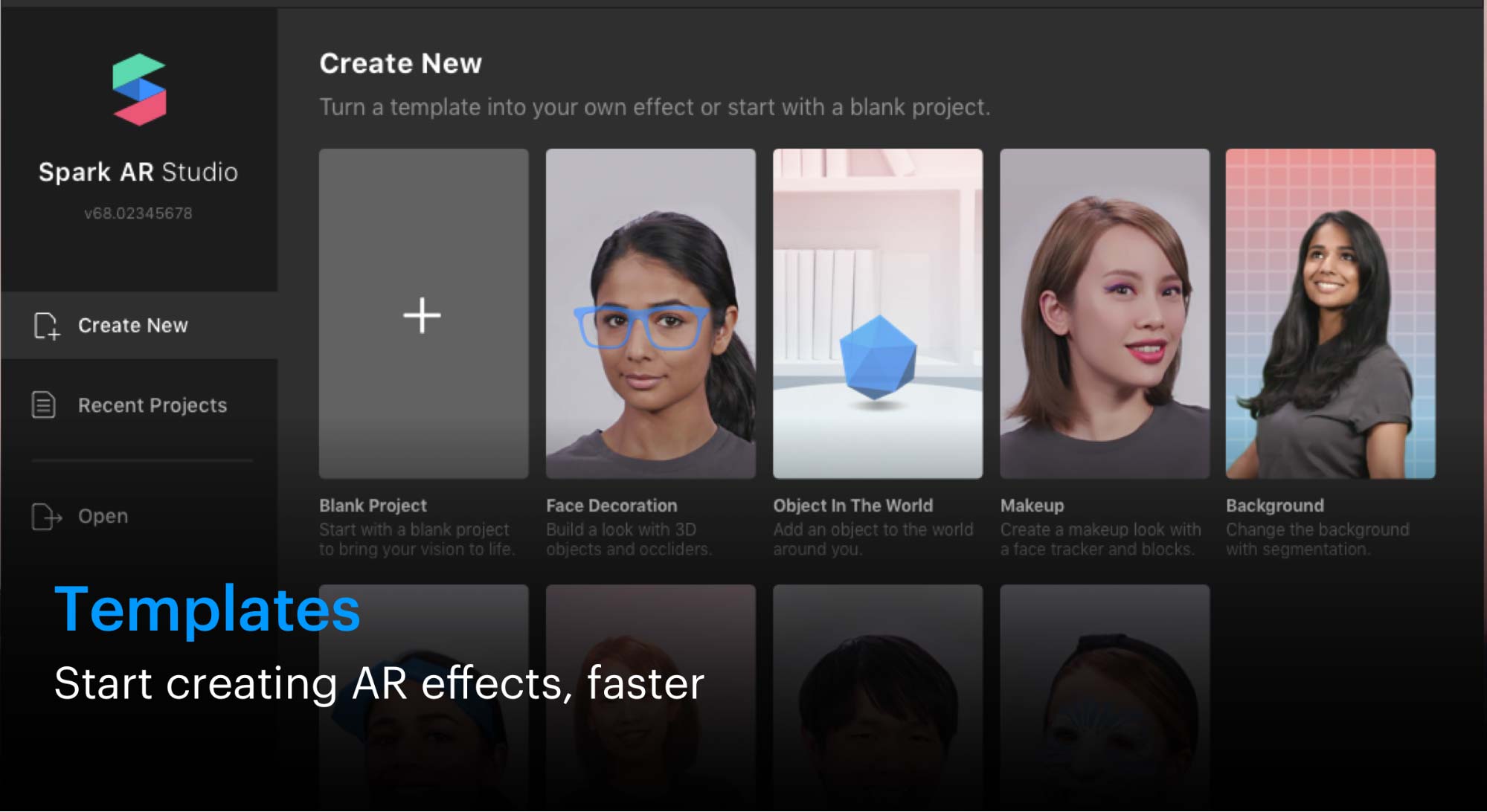Click the Face Decoration title label
1487x812 pixels.
(611, 506)
